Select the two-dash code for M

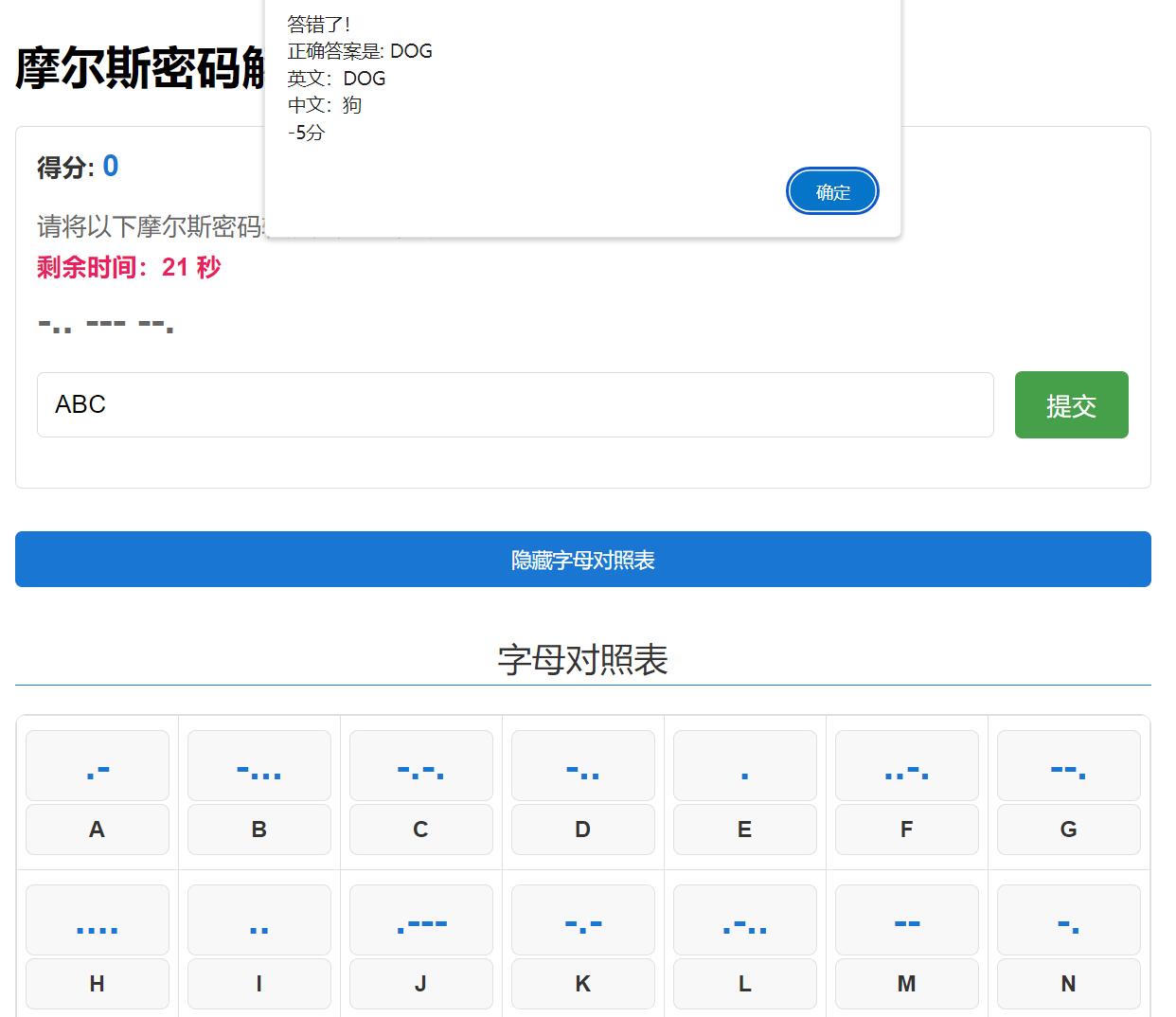(907, 920)
